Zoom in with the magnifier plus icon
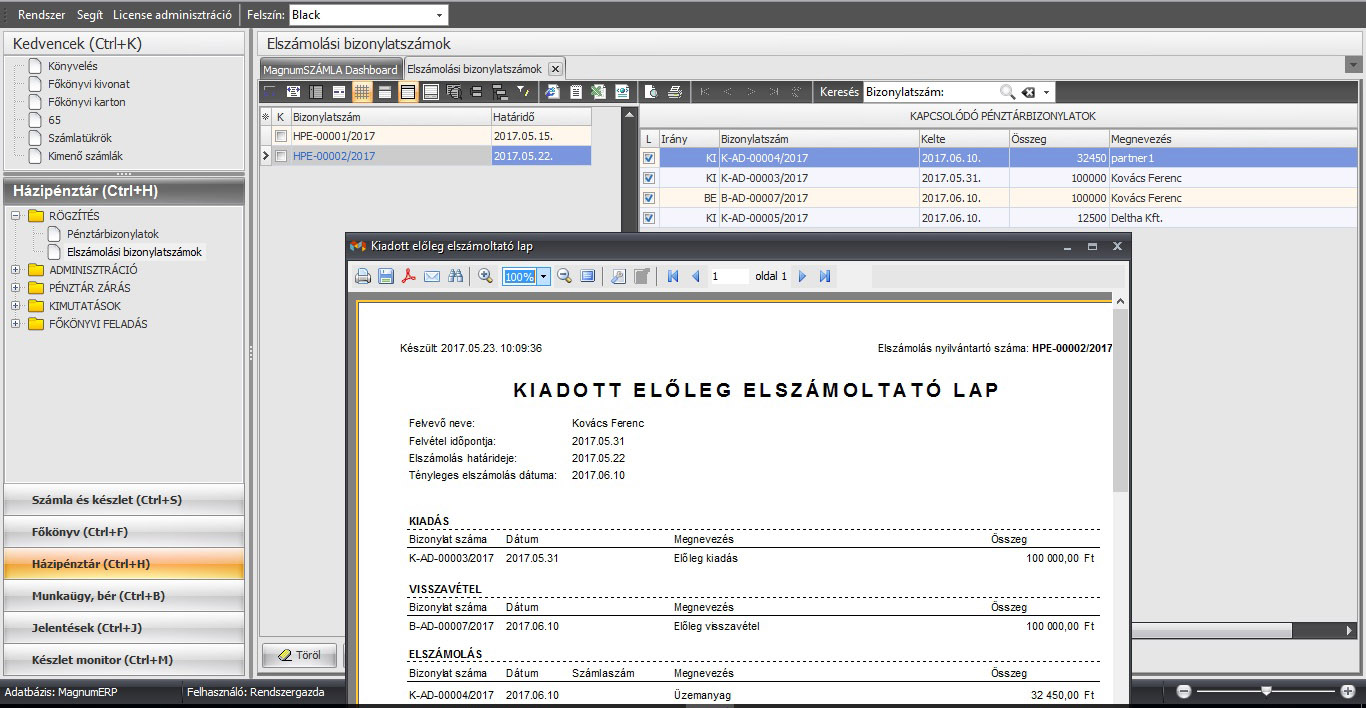 point(486,277)
